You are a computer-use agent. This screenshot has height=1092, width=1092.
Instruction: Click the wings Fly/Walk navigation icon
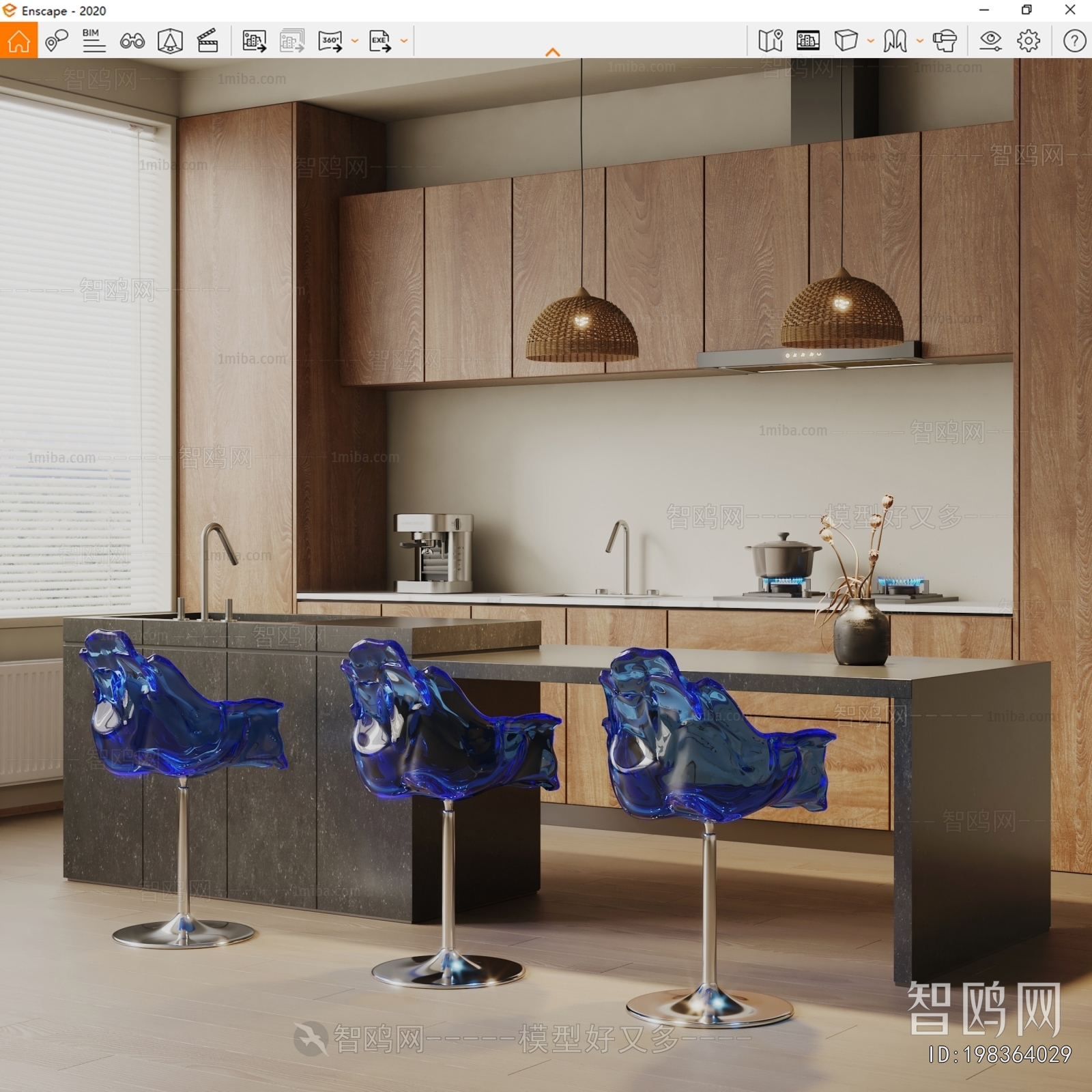895,41
